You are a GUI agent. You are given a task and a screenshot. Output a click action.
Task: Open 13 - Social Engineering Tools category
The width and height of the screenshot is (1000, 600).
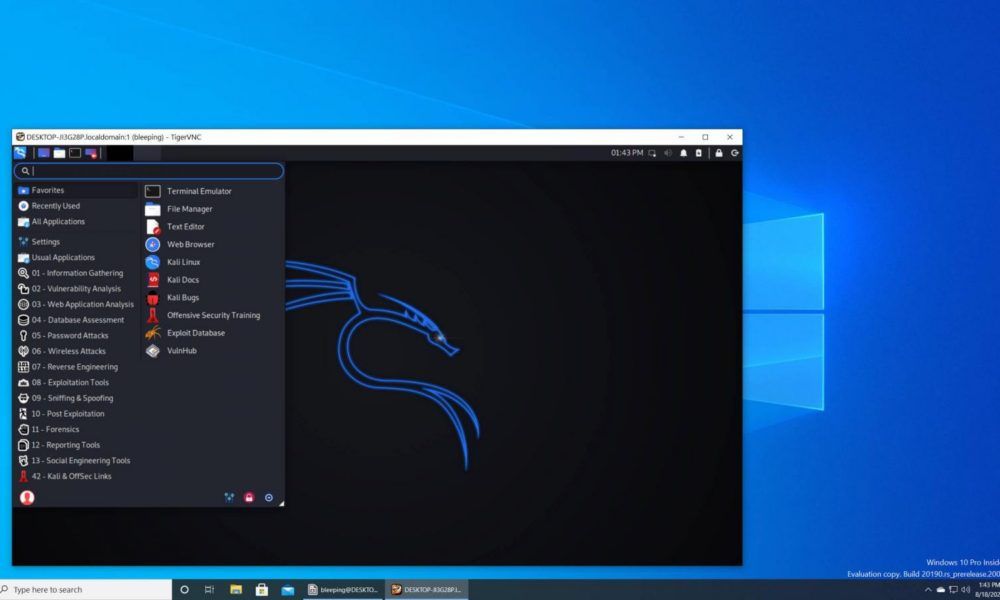tap(77, 460)
